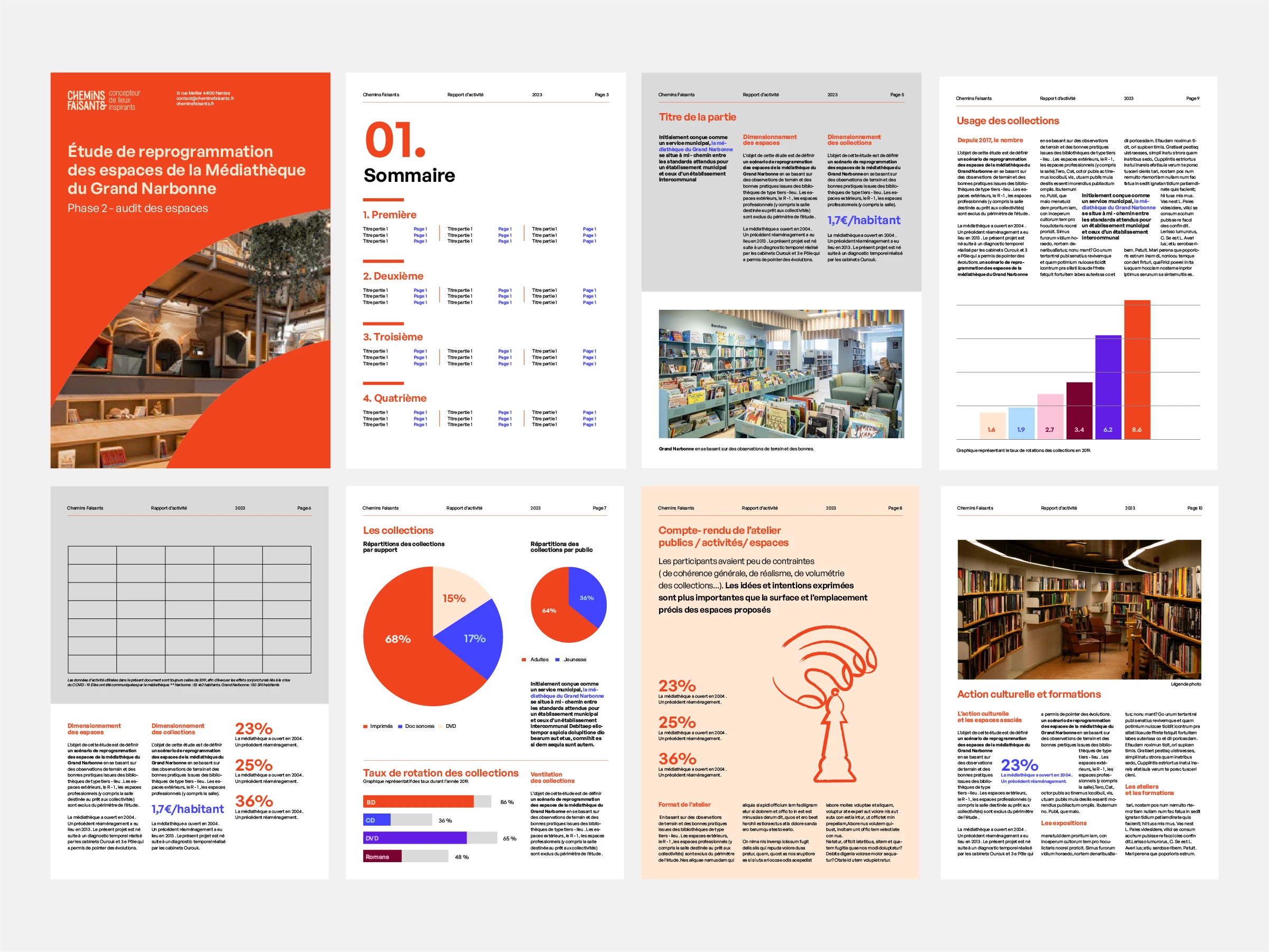Viewport: 1269px width, 952px height.
Task: Click the big orange 01. numeral
Action: [x=395, y=141]
